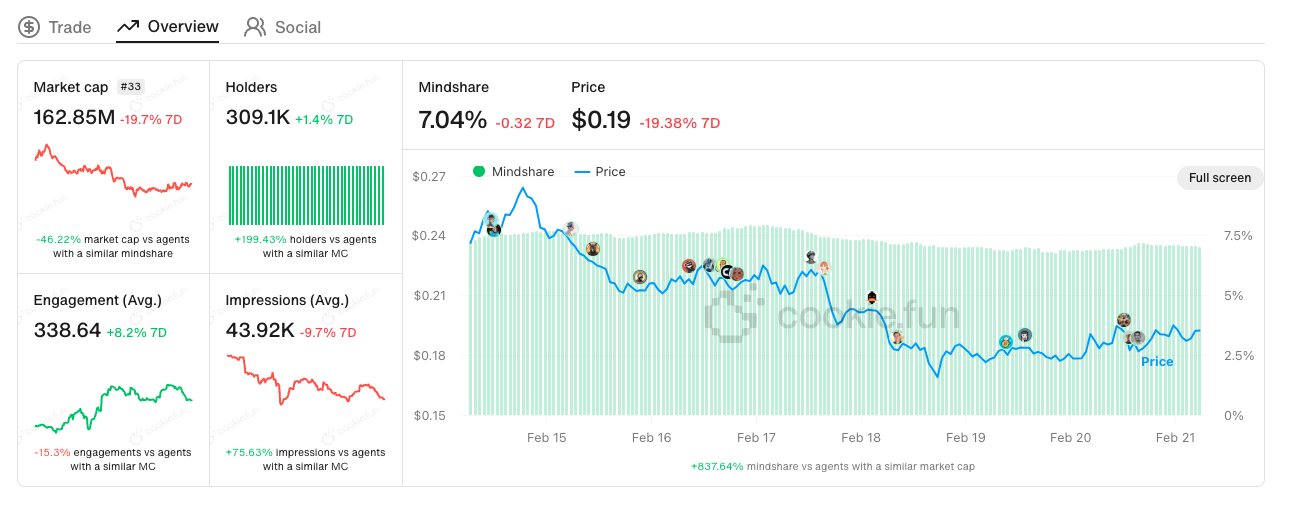1298x508 pixels.
Task: Toggle the Price line in chart legend
Action: pyautogui.click(x=600, y=172)
